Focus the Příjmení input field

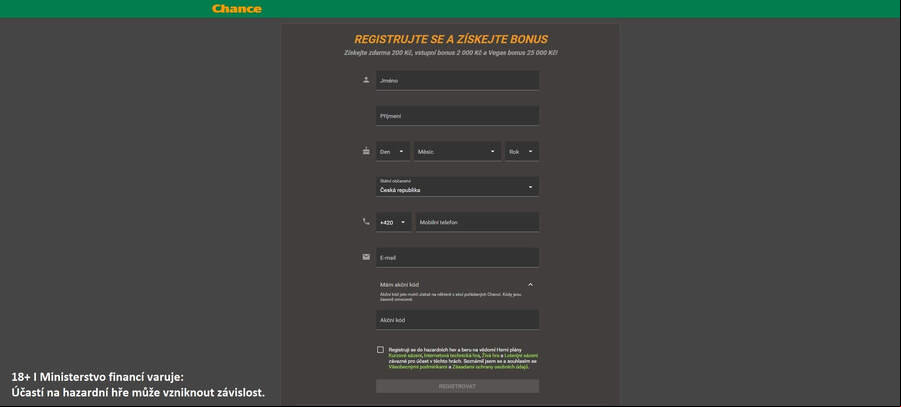point(457,116)
